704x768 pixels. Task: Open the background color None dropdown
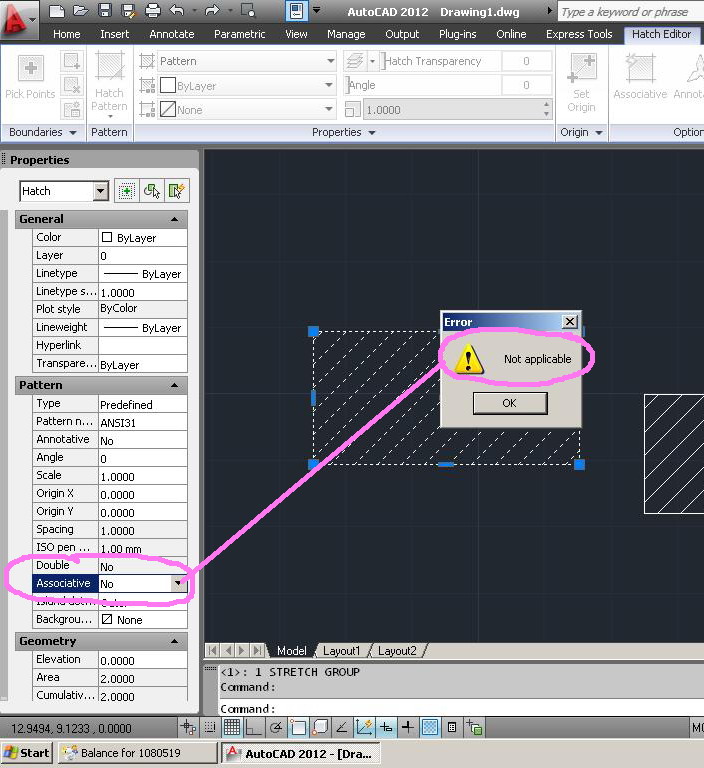coord(329,109)
